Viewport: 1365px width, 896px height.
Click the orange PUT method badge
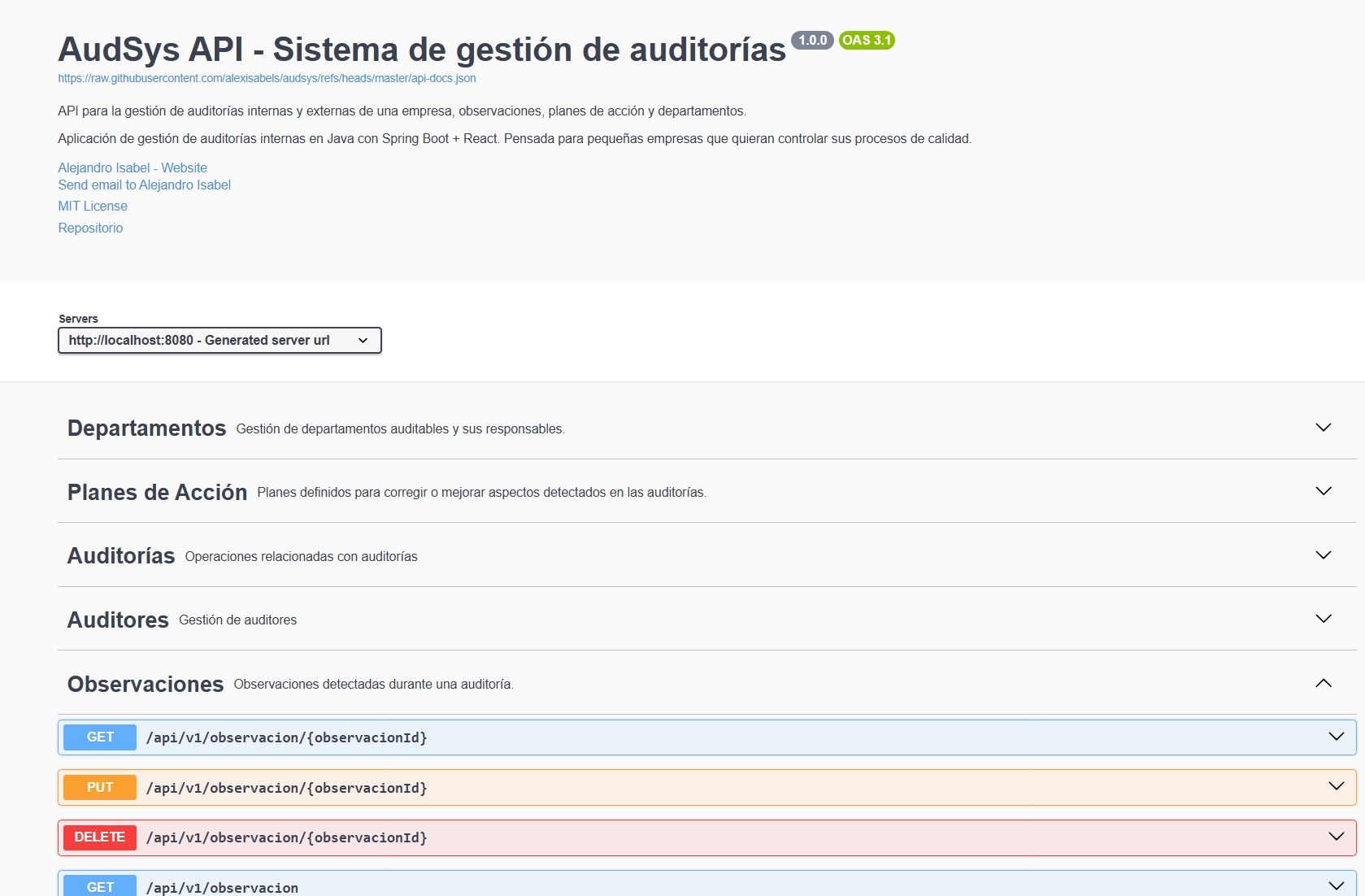point(100,787)
